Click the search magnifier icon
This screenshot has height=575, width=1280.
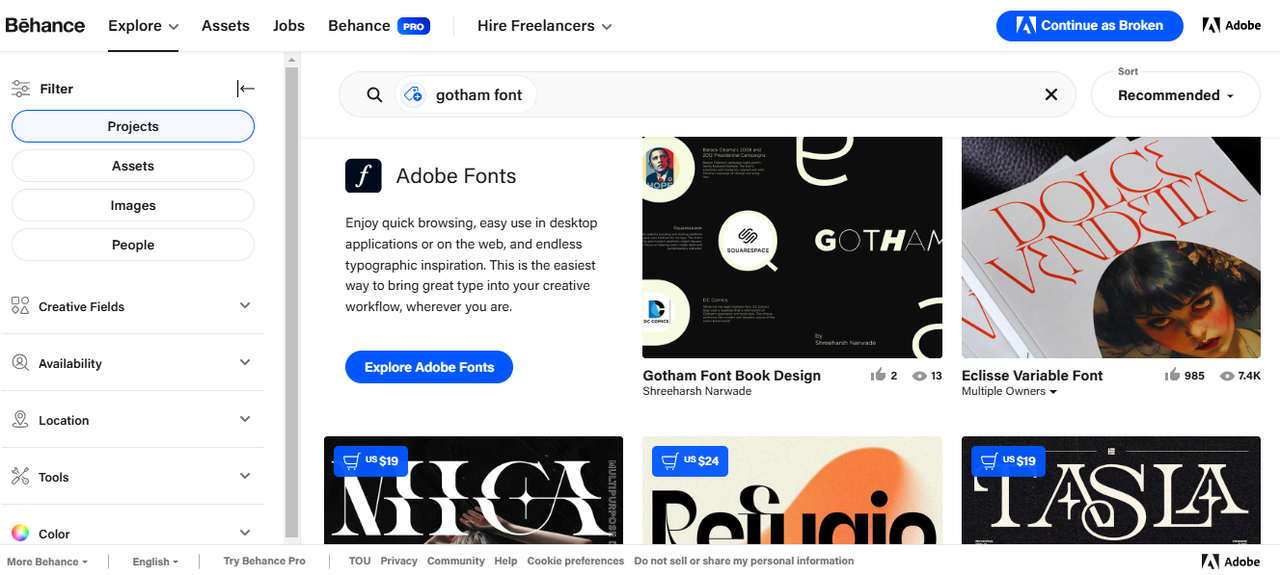(x=374, y=95)
